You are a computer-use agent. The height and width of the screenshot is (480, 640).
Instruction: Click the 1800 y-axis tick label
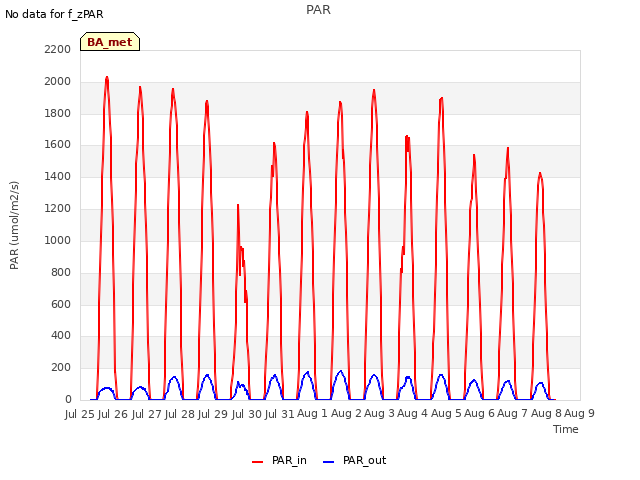58,113
